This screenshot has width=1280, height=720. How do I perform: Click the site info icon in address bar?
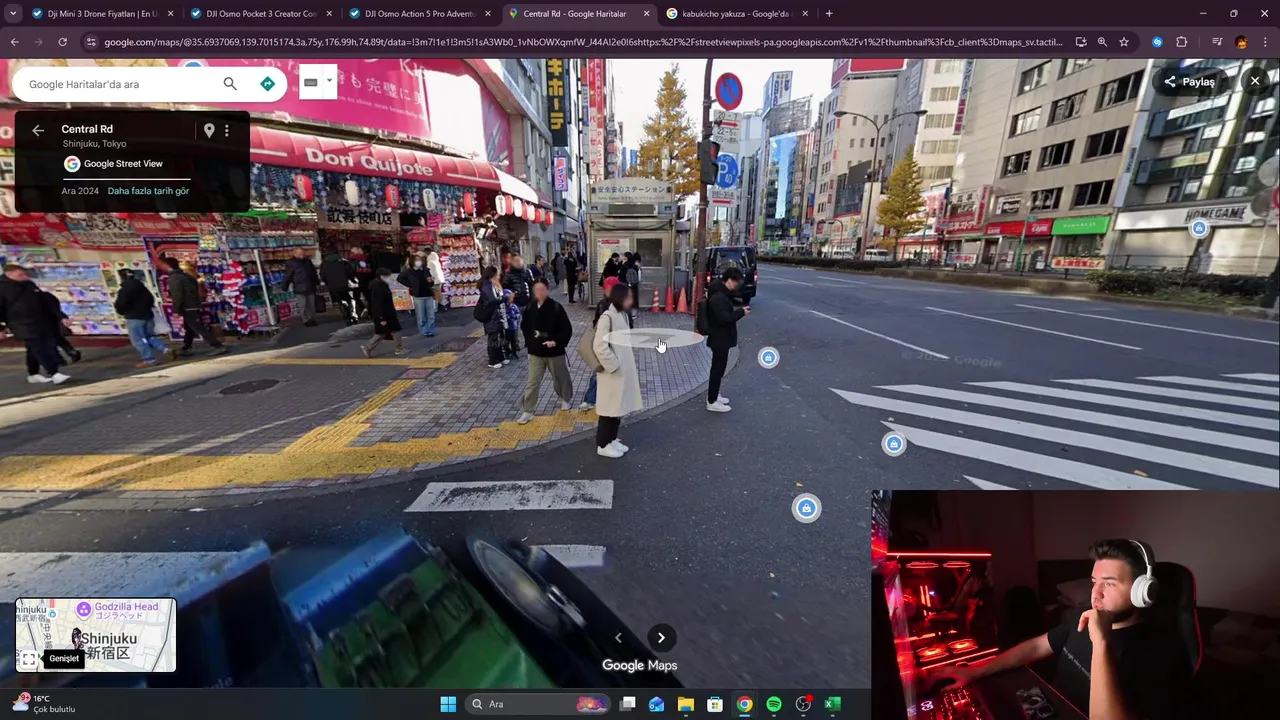[91, 42]
